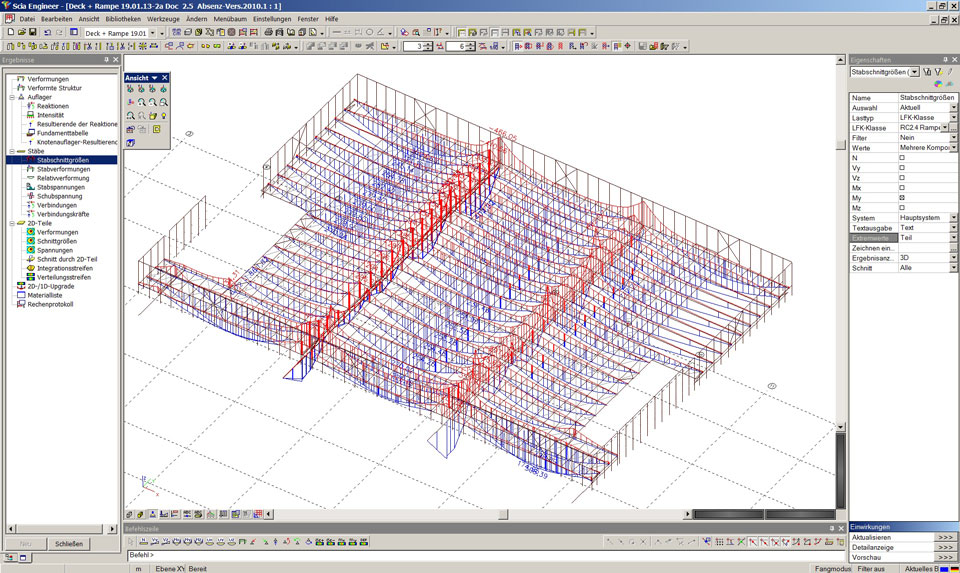Uncheck the My component checkbox
Image resolution: width=960 pixels, height=573 pixels.
point(902,198)
